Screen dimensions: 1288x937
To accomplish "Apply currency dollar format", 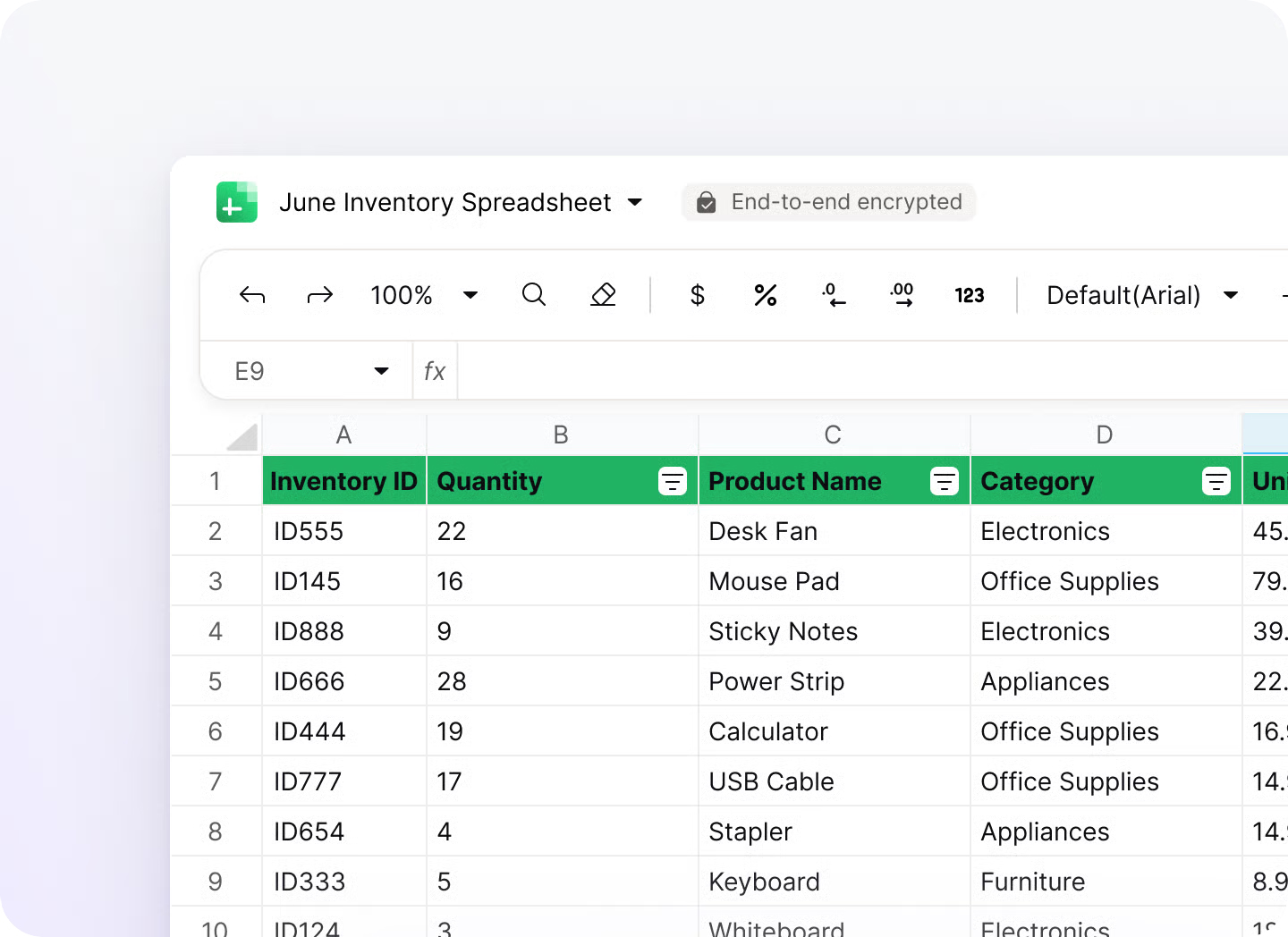I will (698, 295).
